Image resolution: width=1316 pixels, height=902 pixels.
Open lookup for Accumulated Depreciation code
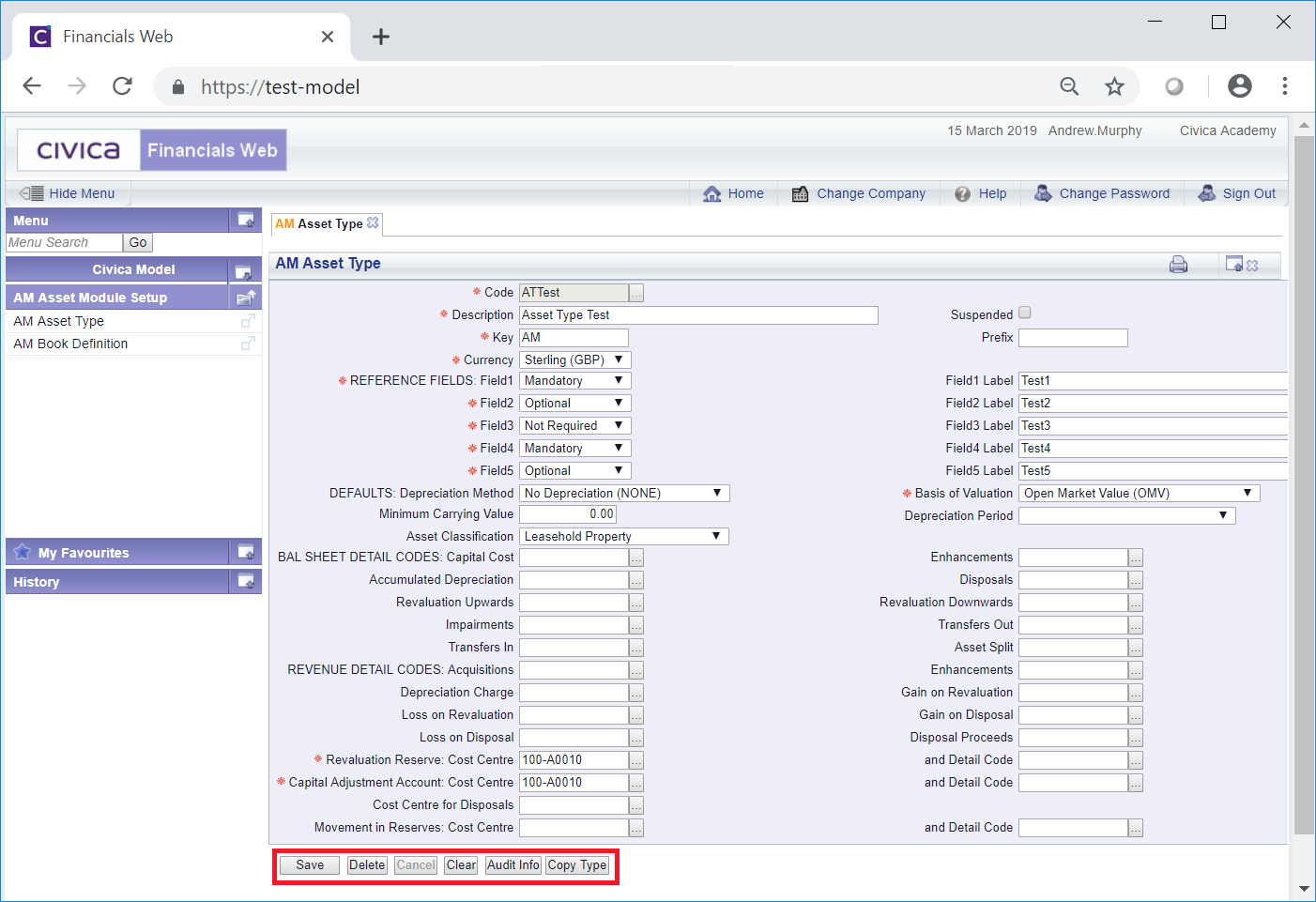(636, 580)
